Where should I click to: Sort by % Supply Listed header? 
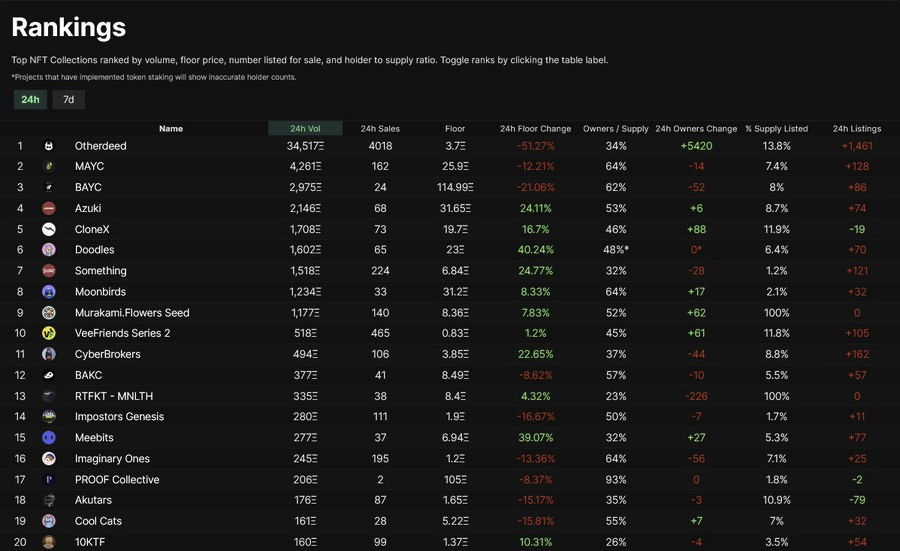(x=777, y=129)
